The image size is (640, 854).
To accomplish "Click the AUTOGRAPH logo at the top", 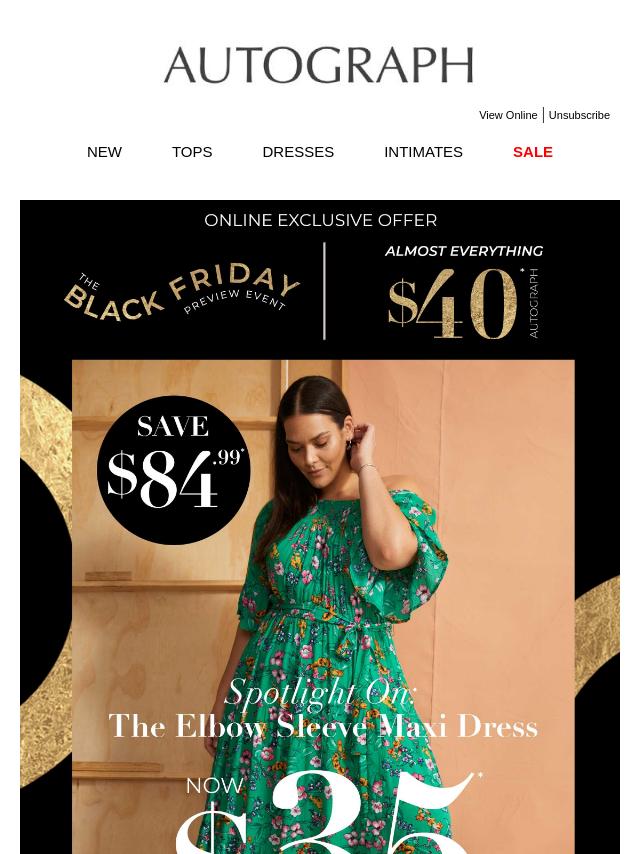I will [x=319, y=65].
